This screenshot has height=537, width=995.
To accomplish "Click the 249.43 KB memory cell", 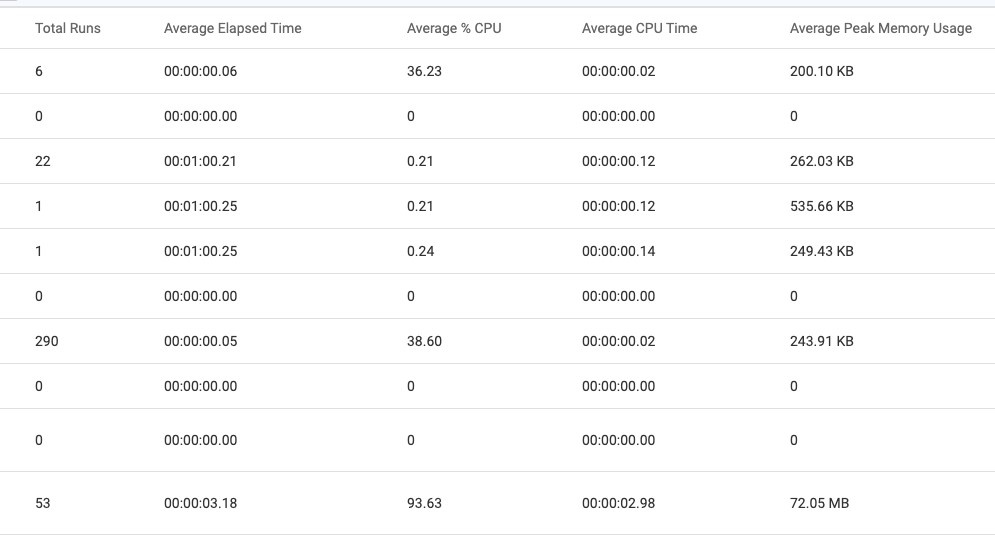I will [x=821, y=251].
